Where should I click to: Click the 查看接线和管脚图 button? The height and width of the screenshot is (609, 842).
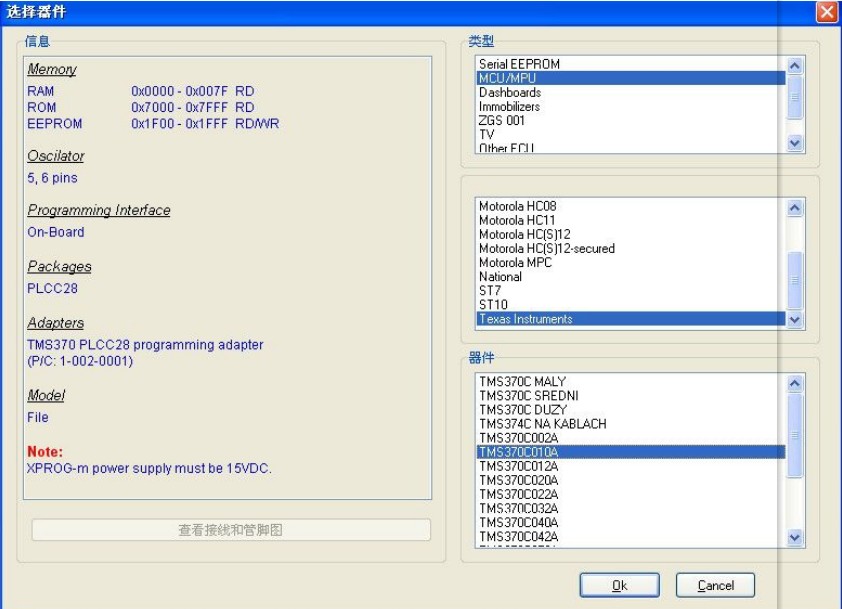pos(231,530)
